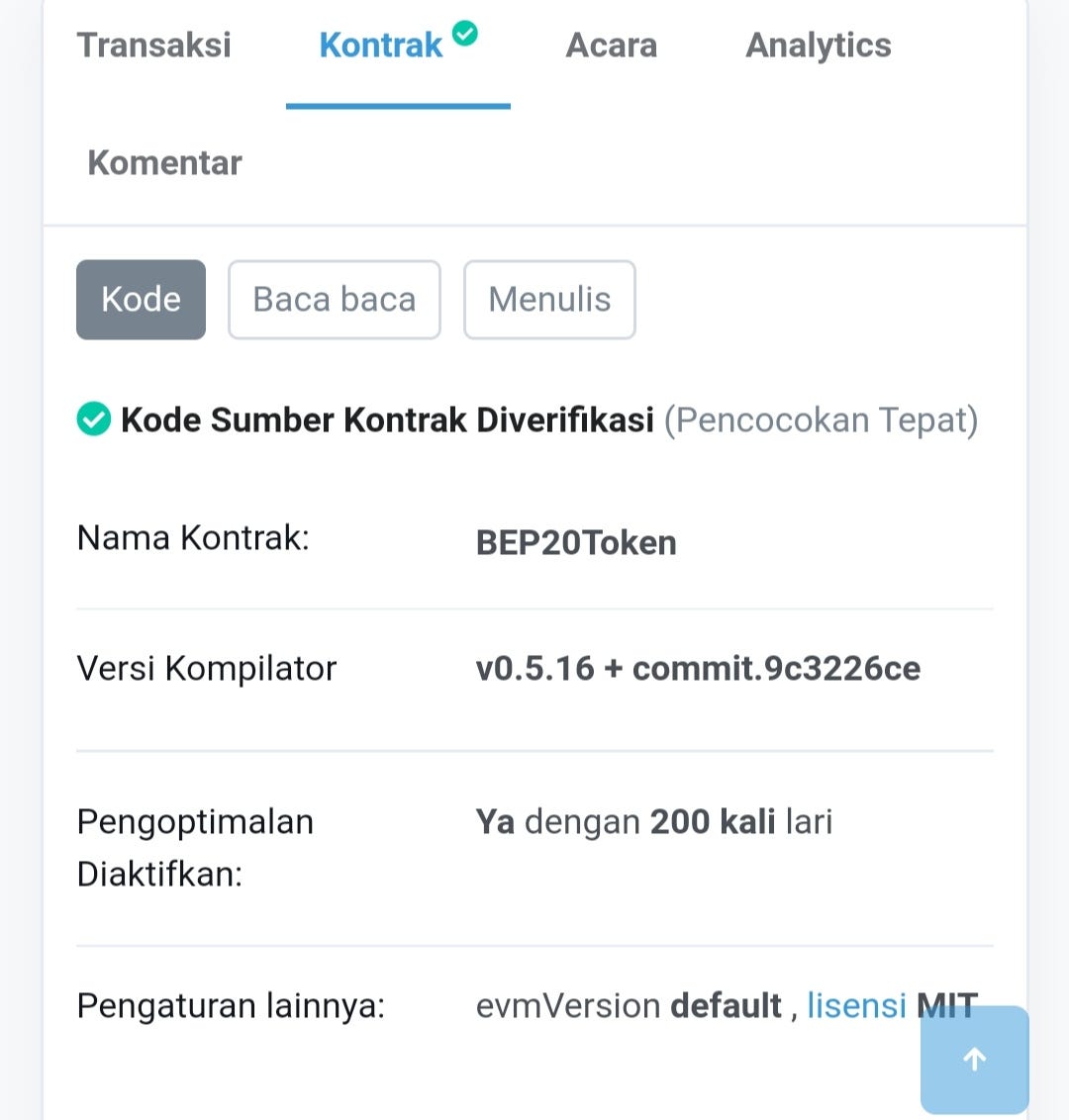Go to the Komentar tab

(164, 163)
